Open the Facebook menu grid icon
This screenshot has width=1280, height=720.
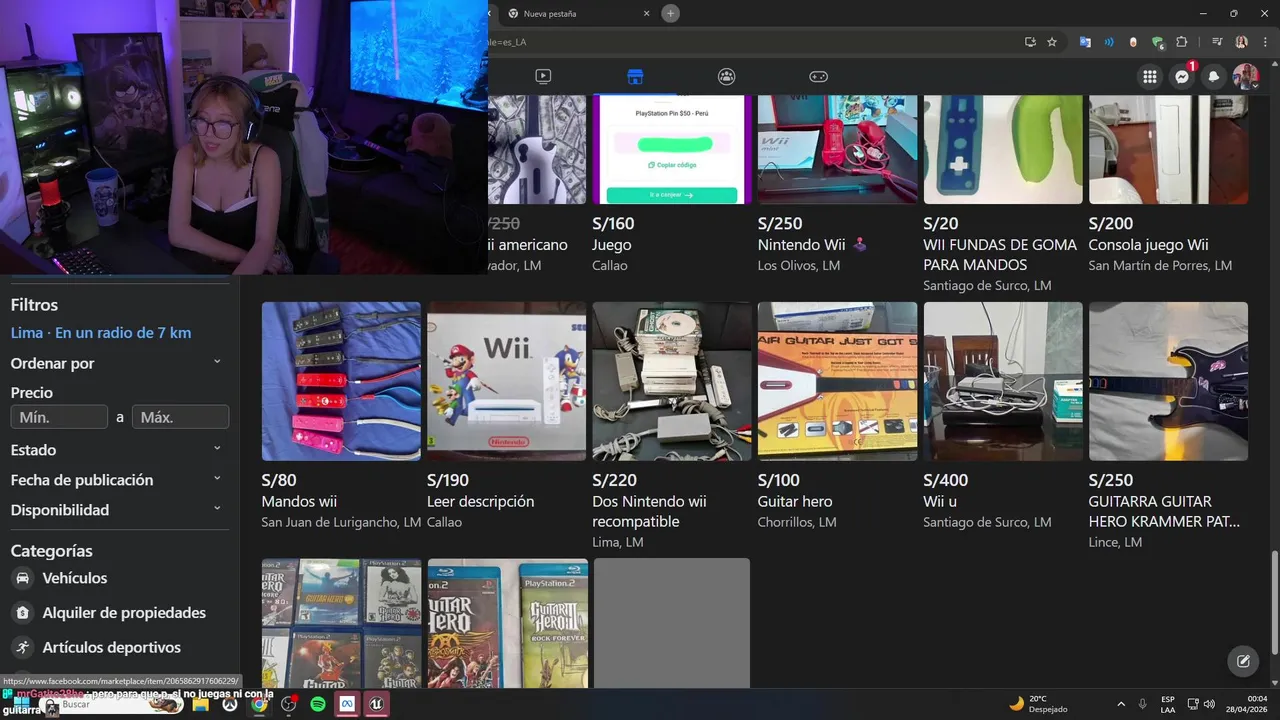[x=1150, y=77]
